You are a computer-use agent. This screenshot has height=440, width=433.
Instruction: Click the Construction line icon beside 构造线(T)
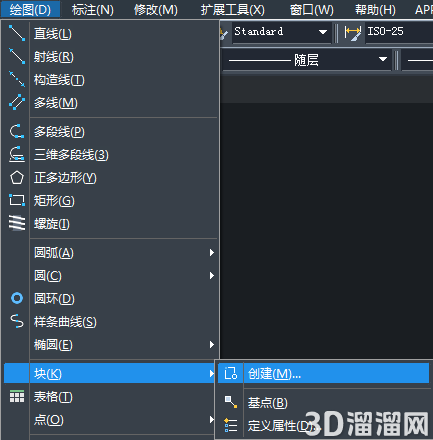tap(17, 79)
